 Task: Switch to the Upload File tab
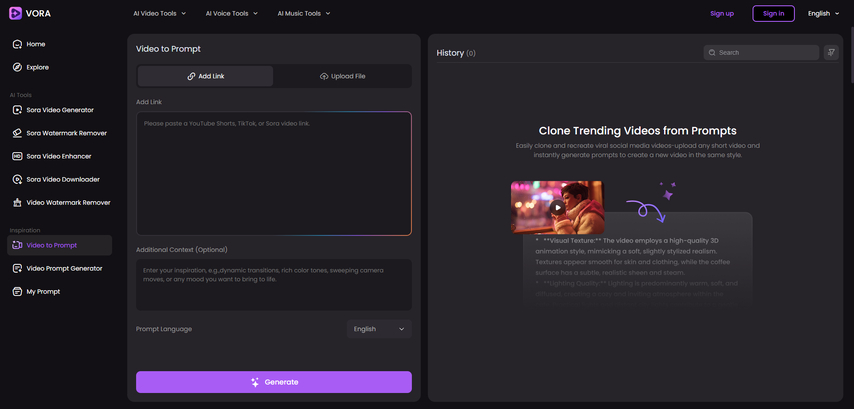[343, 76]
